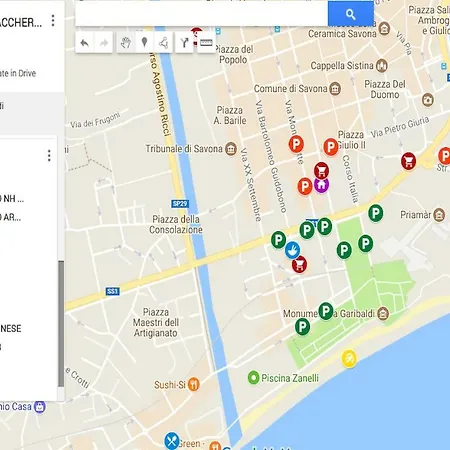The height and width of the screenshot is (450, 450).
Task: Click the Tribunale di Savona place icon
Action: coord(231,149)
